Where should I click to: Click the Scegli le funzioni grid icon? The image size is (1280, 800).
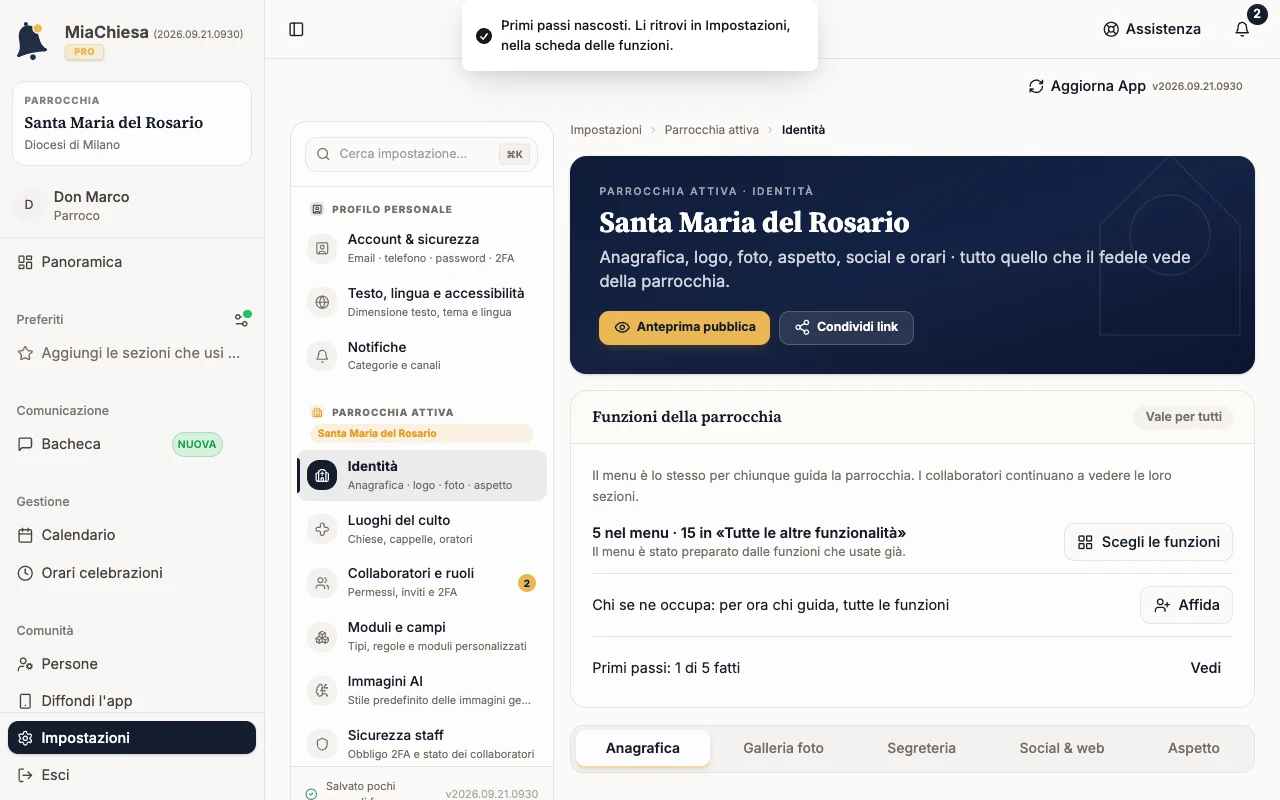tap(1085, 542)
